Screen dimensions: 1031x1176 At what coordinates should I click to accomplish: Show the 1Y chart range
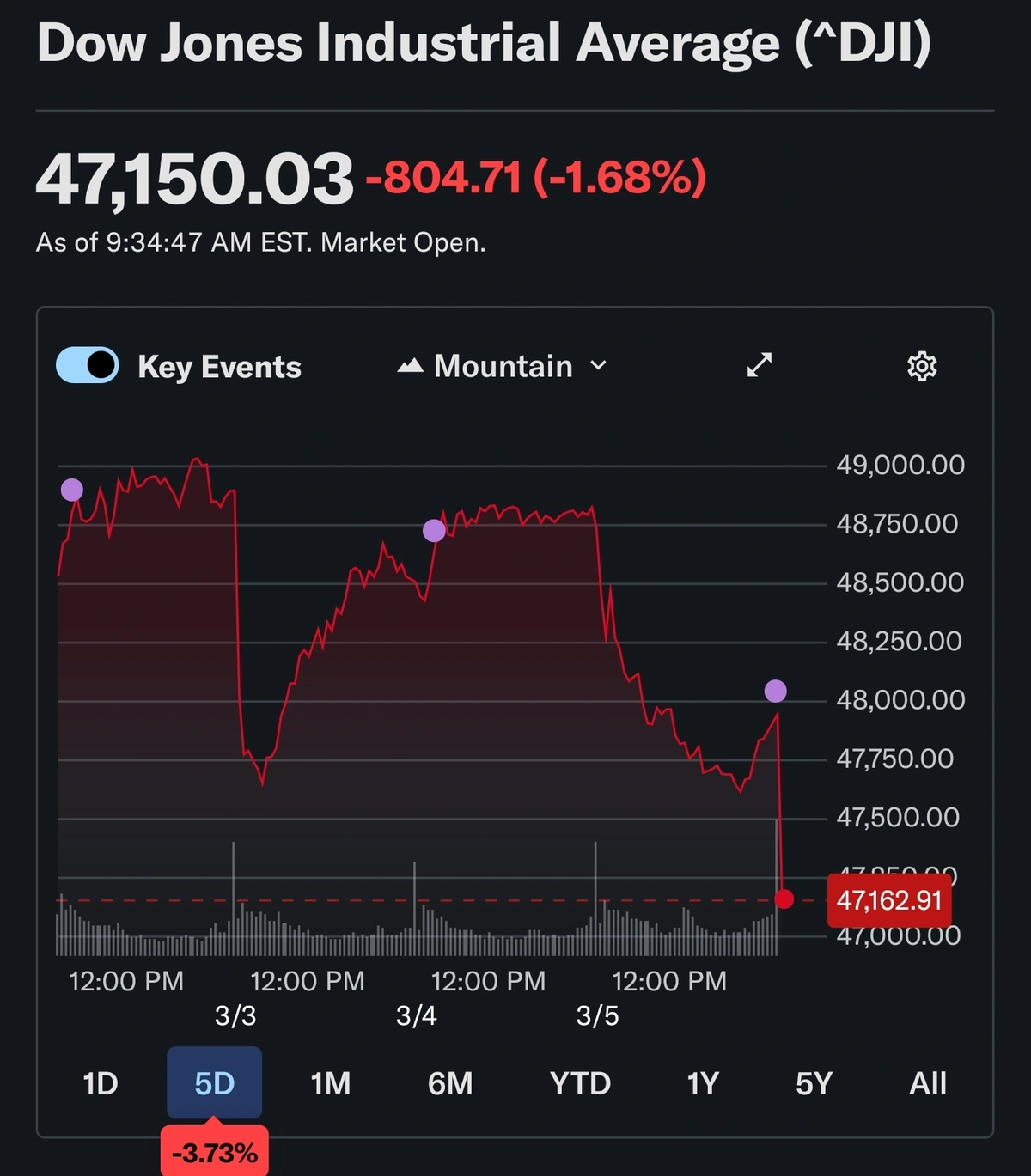click(x=703, y=1083)
